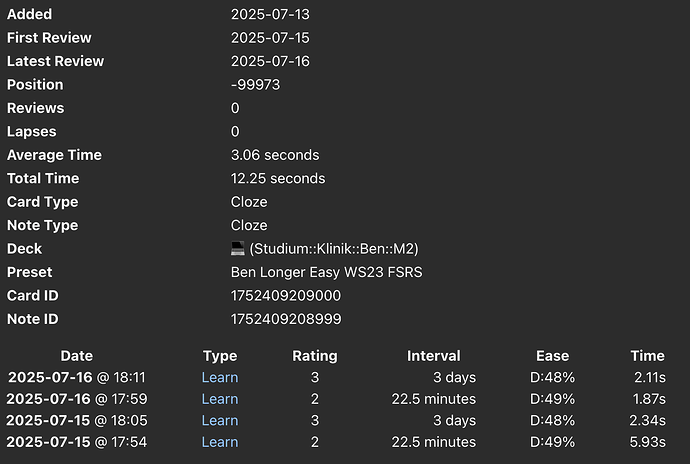Open the Learn link for 2025-07-15 18:05
690x464 pixels.
pyautogui.click(x=220, y=420)
